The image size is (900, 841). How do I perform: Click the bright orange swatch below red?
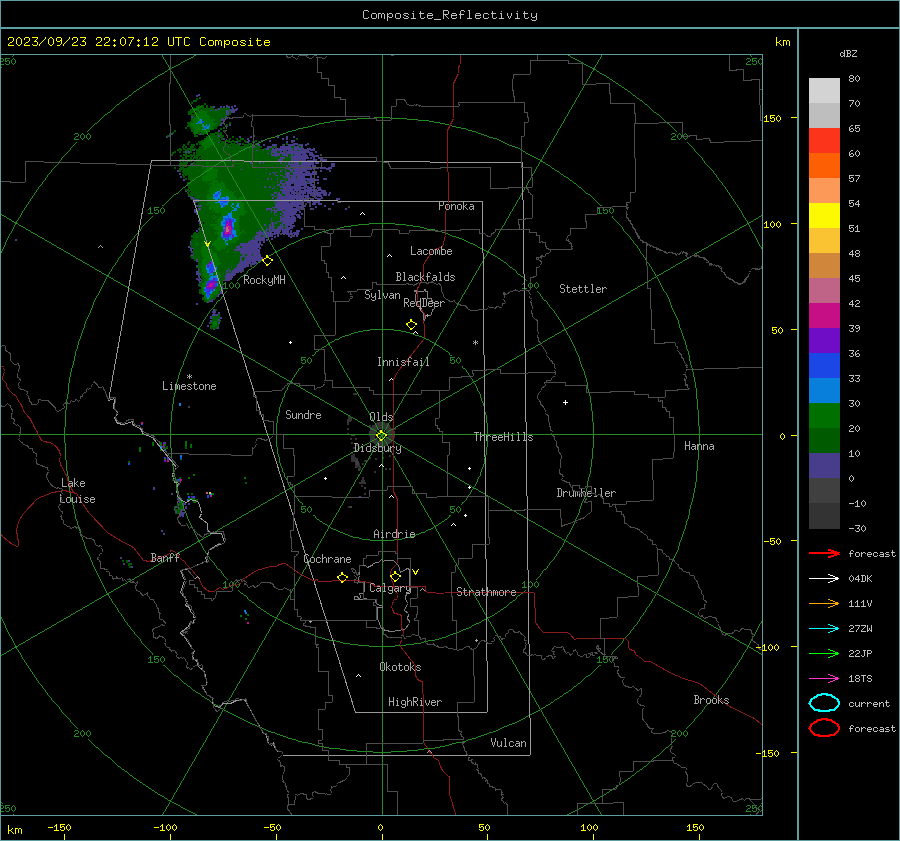click(824, 166)
